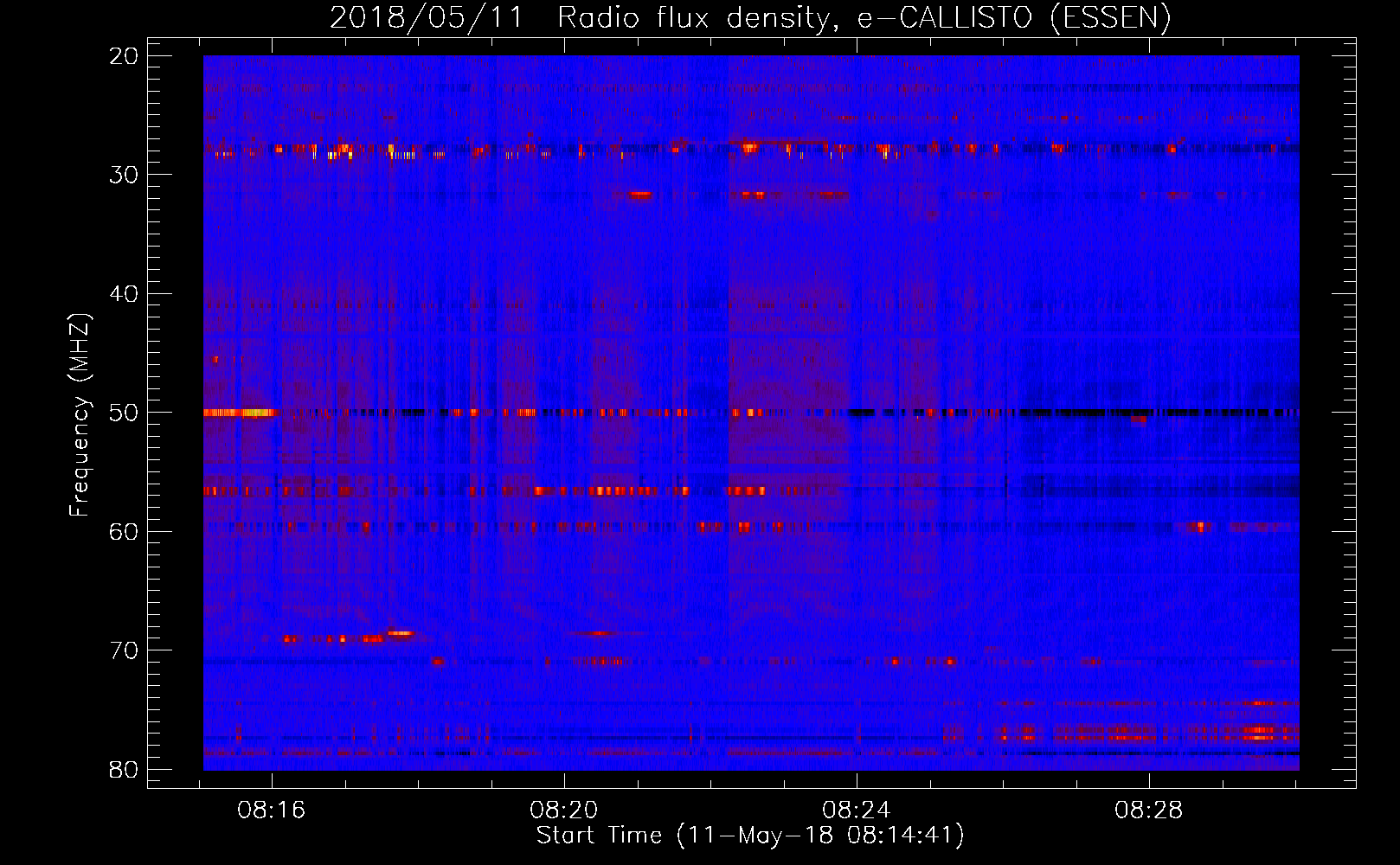Screen dimensions: 1400x865
Task: Click the time tick label '08:16'
Action: pyautogui.click(x=272, y=811)
